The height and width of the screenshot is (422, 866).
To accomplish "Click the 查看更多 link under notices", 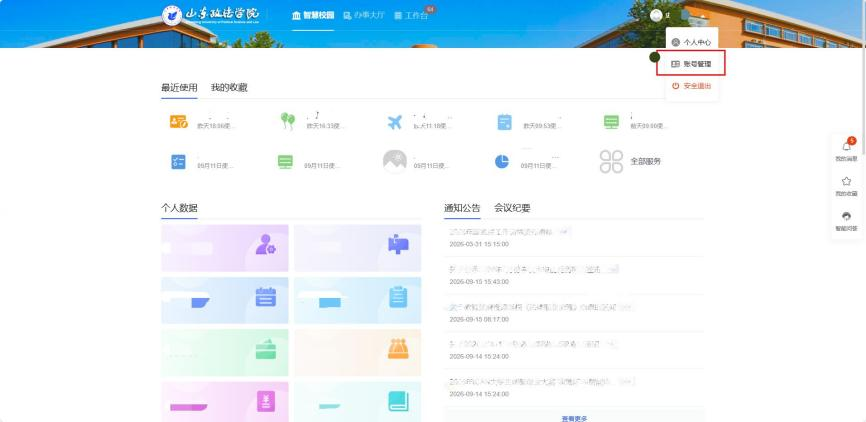I will [574, 418].
